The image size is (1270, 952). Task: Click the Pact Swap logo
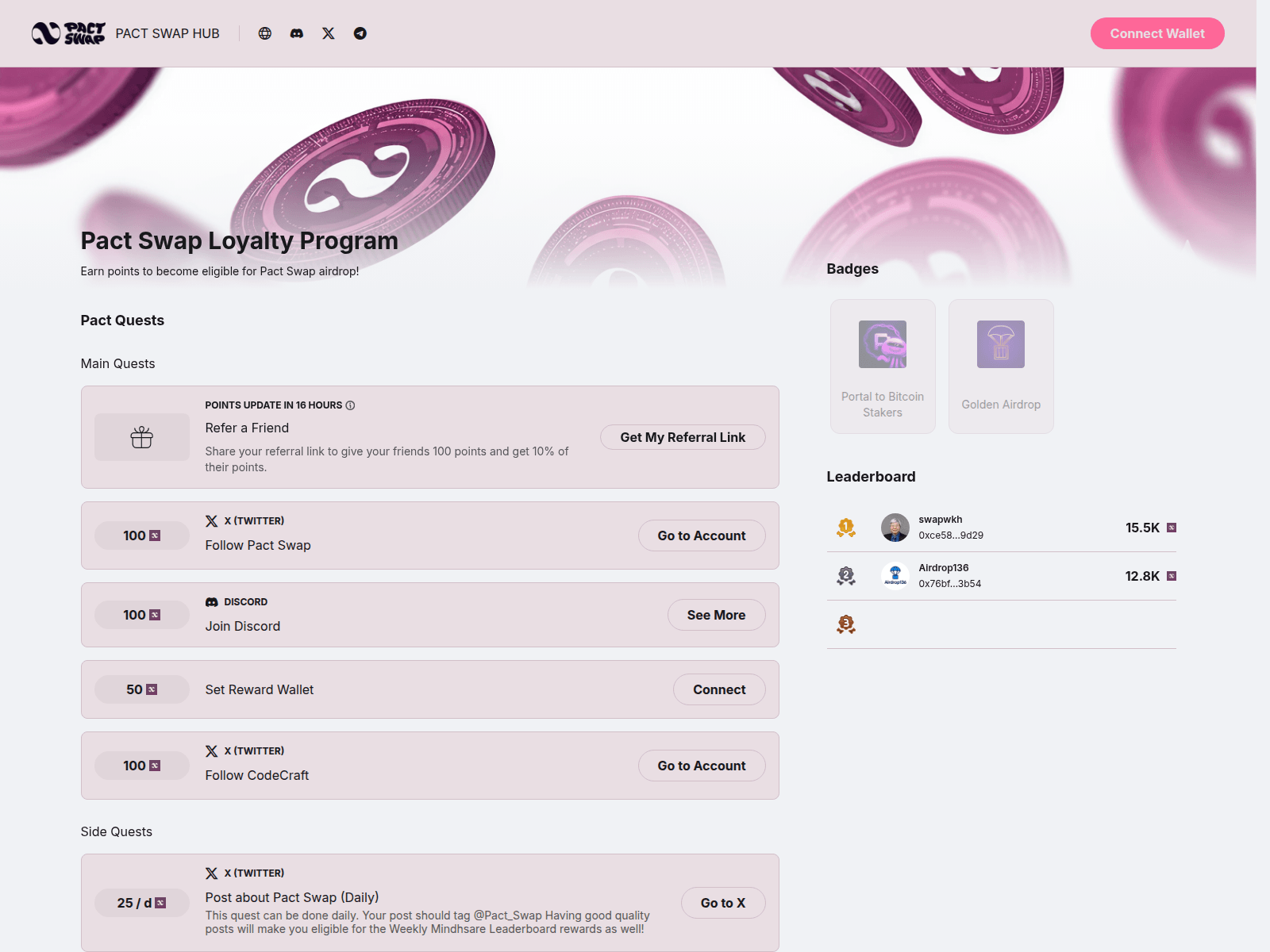[68, 33]
